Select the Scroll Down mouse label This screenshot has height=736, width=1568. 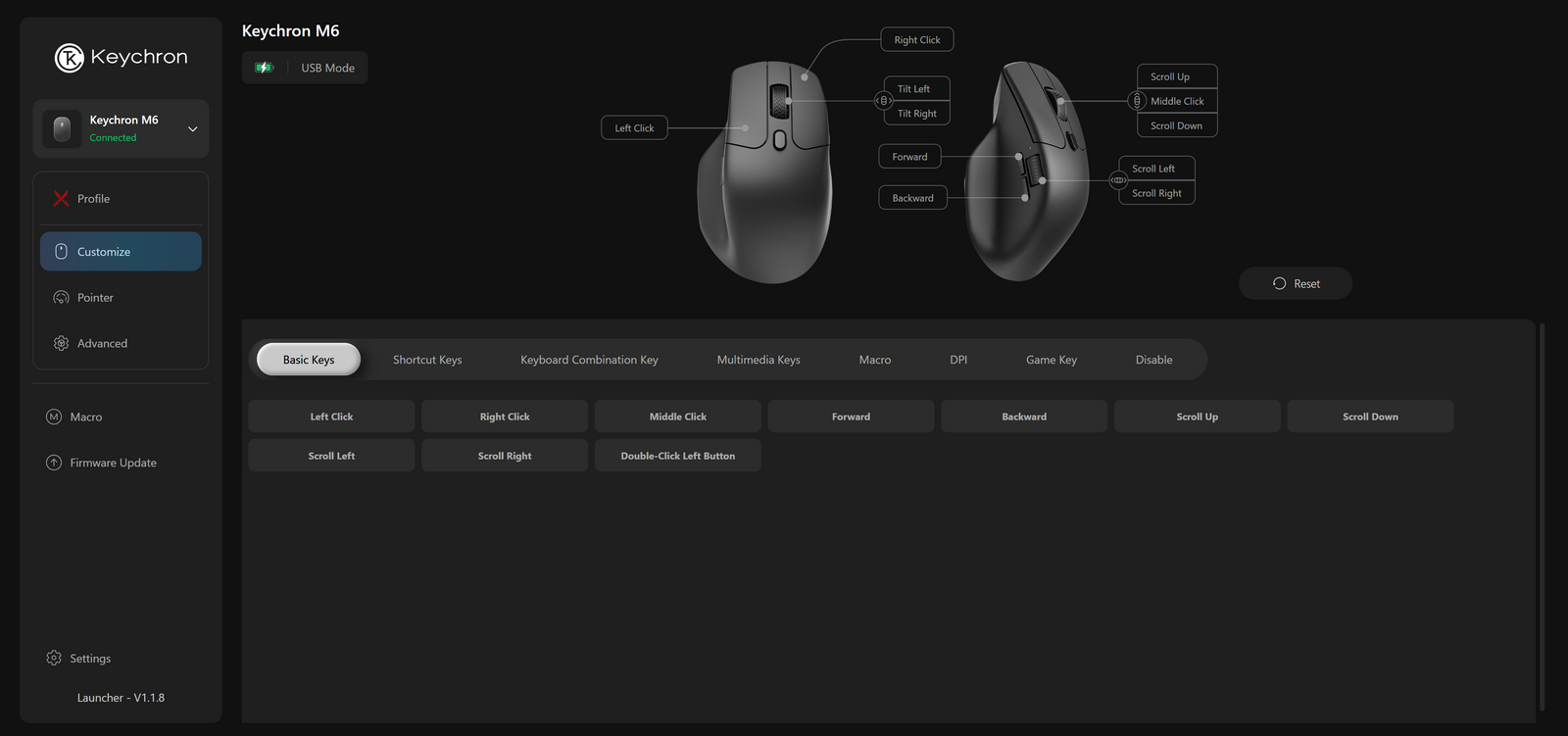coord(1177,125)
